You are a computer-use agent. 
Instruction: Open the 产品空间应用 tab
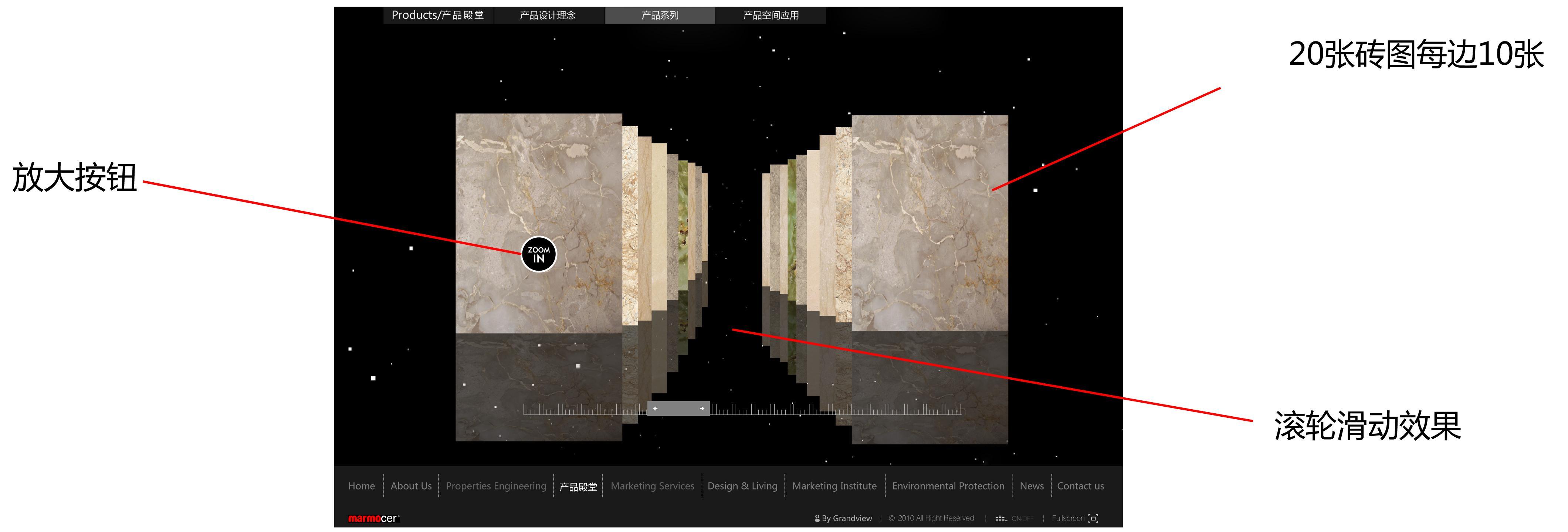(x=771, y=15)
